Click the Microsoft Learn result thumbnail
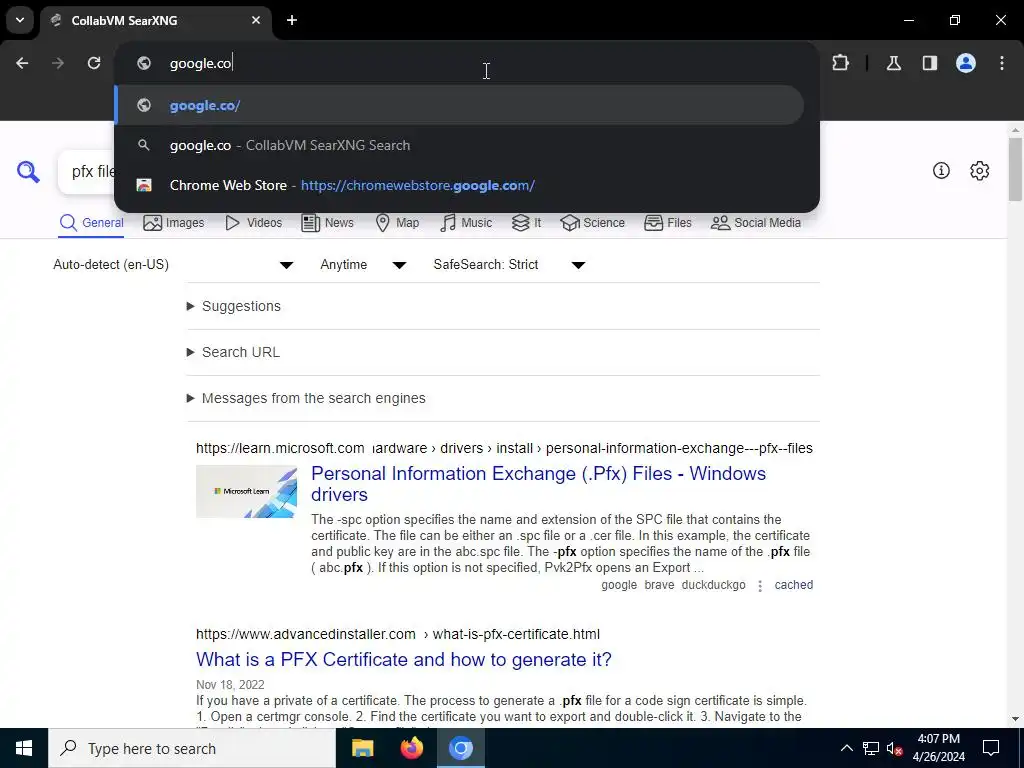 246,491
